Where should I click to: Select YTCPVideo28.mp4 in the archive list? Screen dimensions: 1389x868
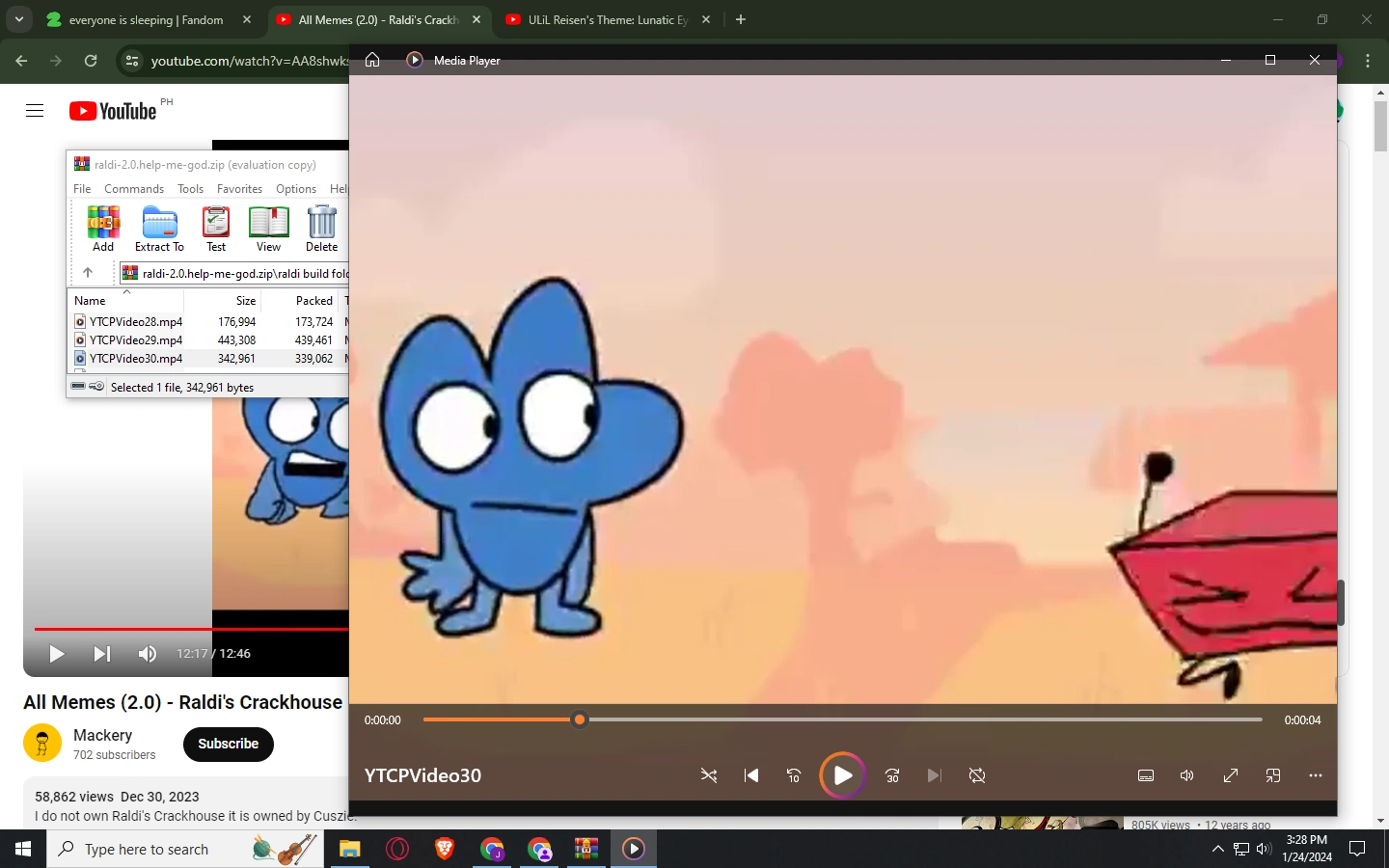pos(136,321)
